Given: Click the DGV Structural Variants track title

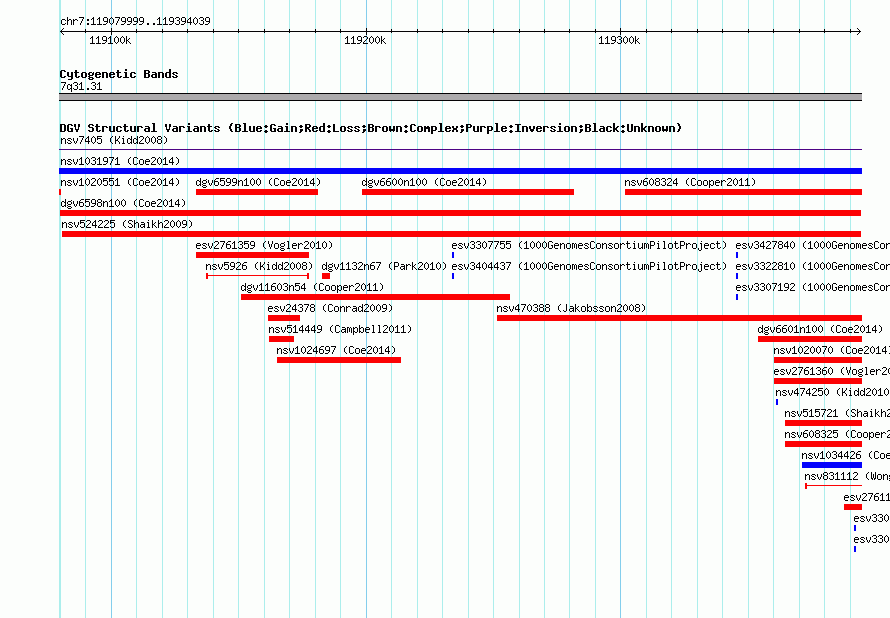Looking at the screenshot, I should (371, 128).
